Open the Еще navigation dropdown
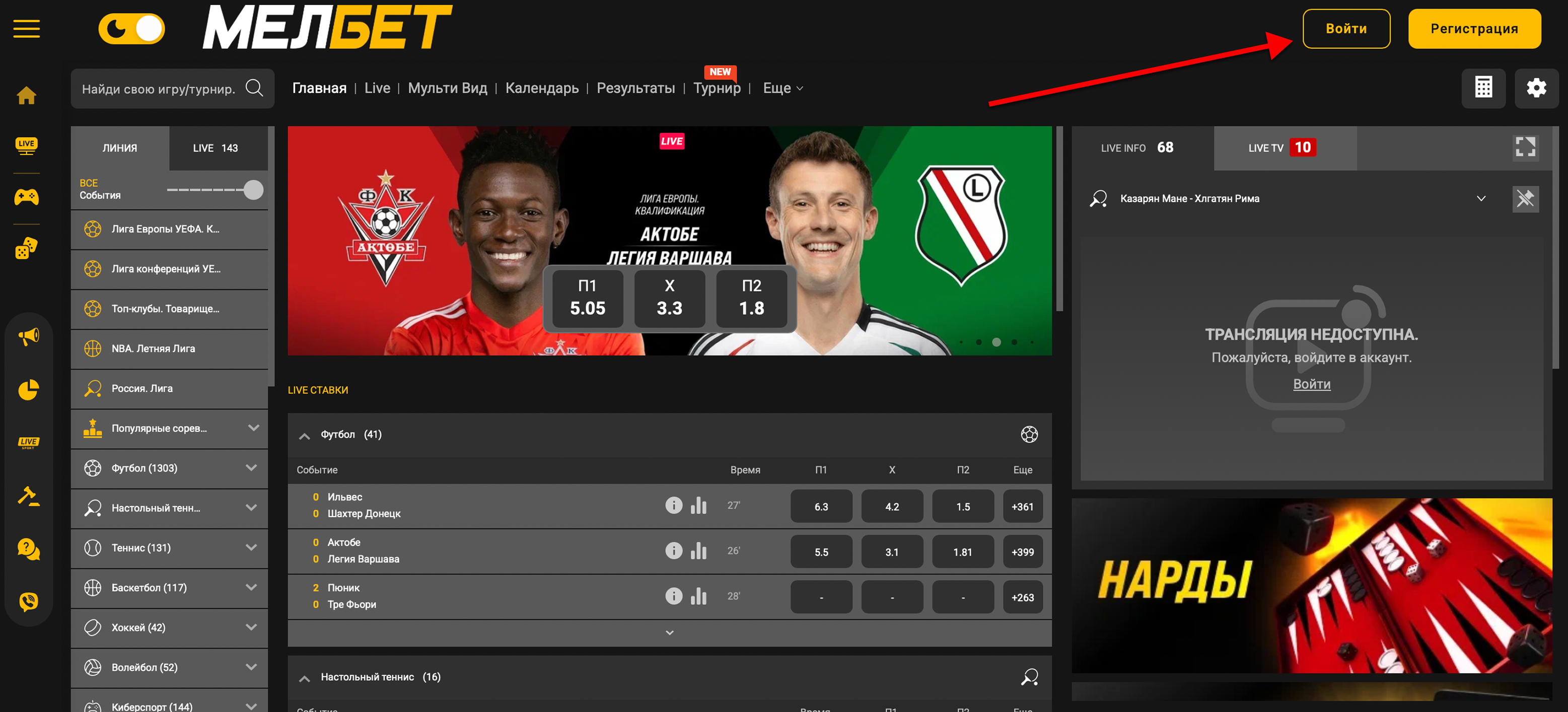 [x=783, y=88]
